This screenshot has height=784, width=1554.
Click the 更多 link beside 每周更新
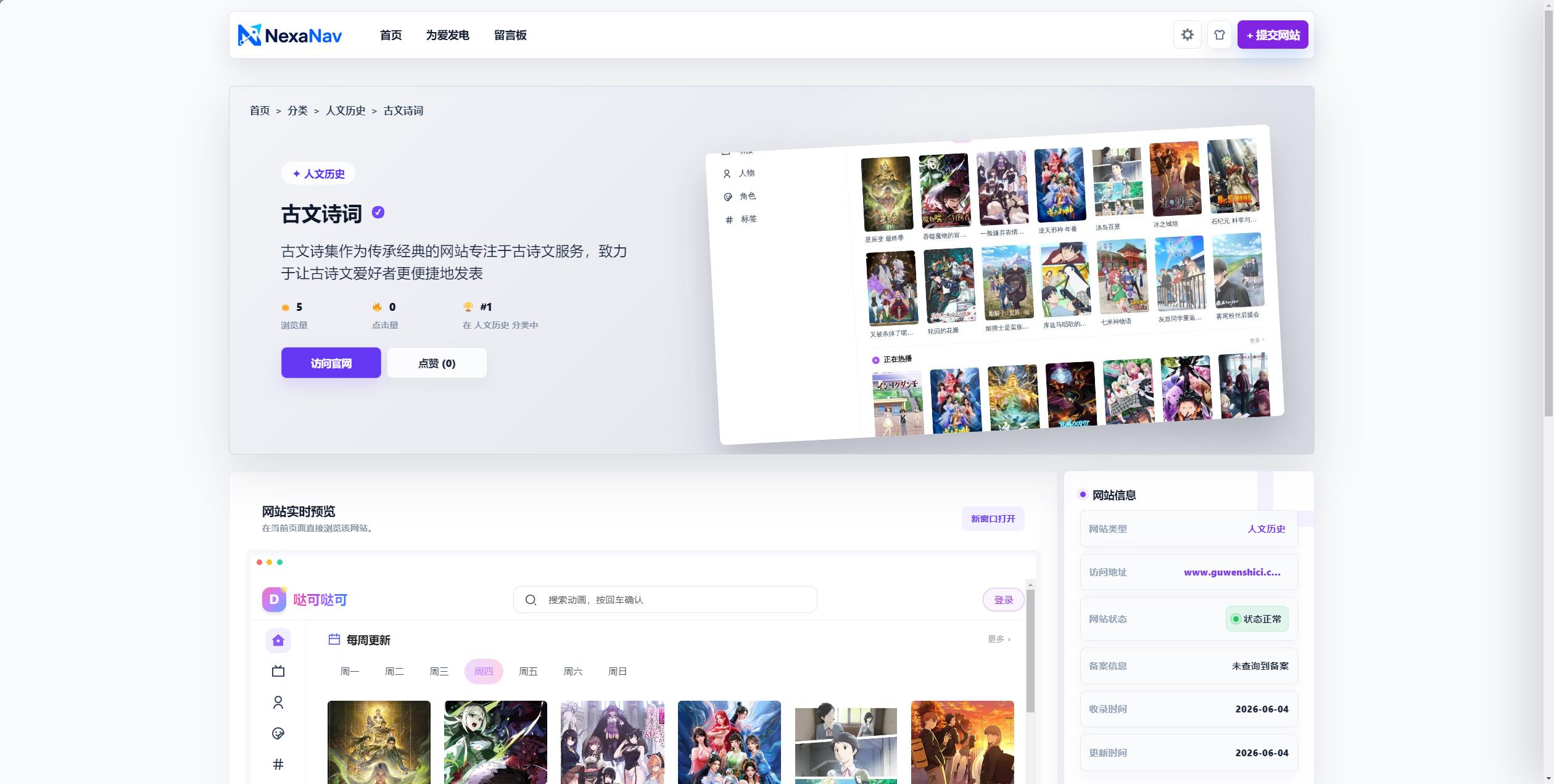pyautogui.click(x=999, y=639)
